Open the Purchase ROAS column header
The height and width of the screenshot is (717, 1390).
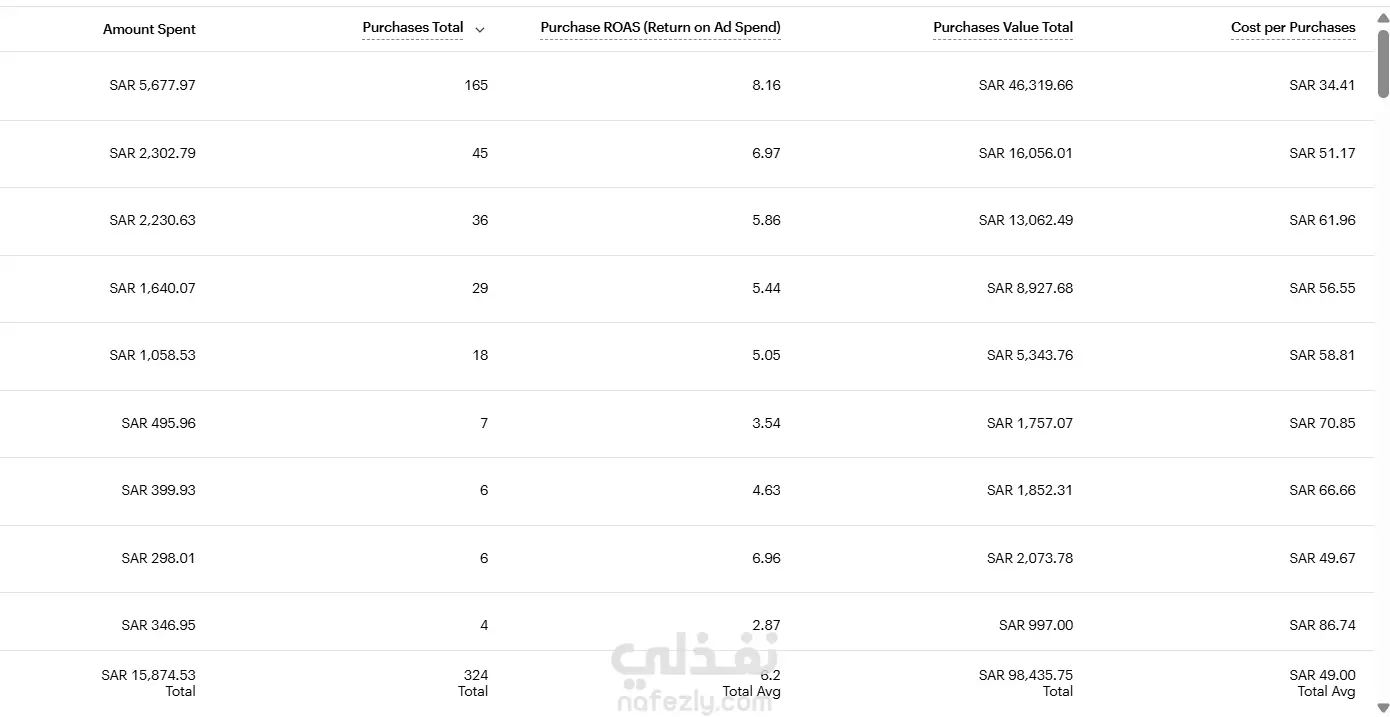click(660, 28)
